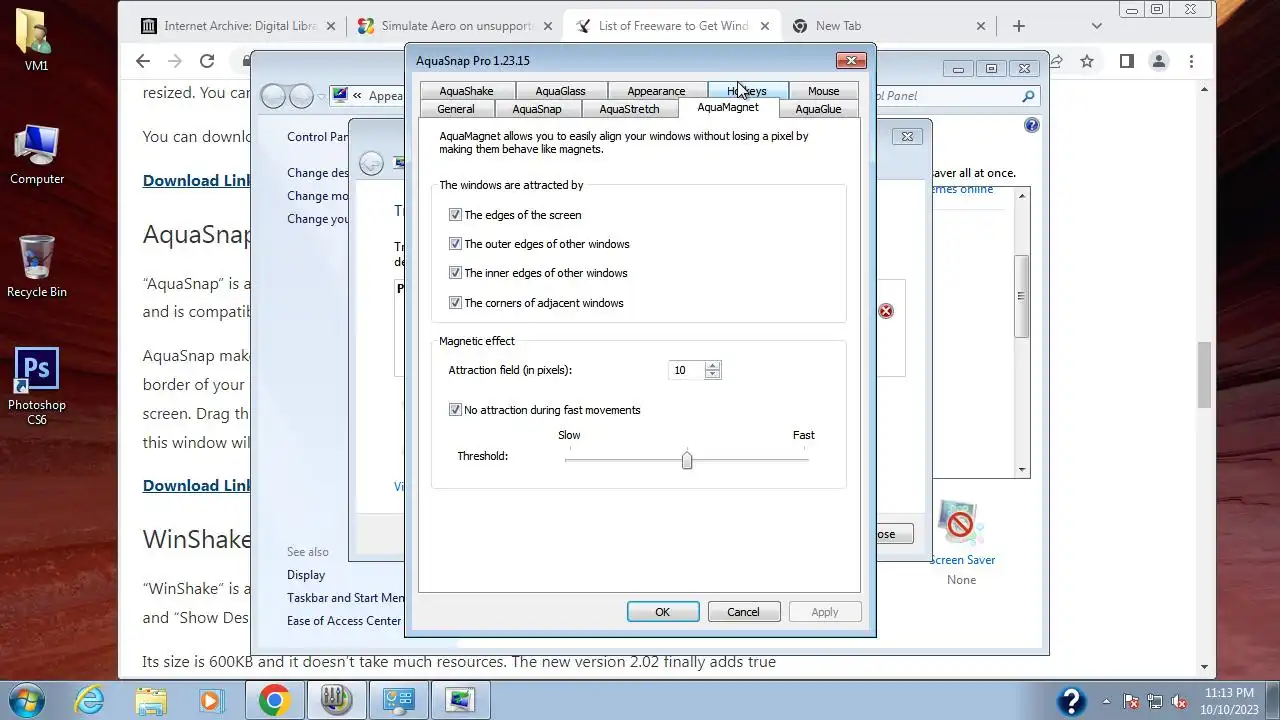Toggle No attraction during fast movements
1280x720 pixels.
[455, 410]
